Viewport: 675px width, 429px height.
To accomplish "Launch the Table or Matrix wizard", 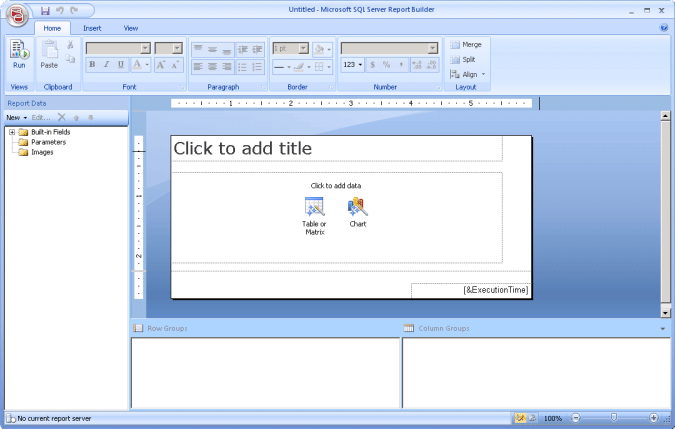I will click(314, 216).
